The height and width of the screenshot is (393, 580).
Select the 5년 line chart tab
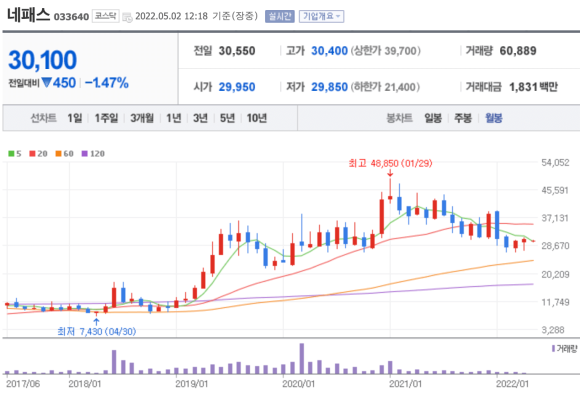(227, 118)
